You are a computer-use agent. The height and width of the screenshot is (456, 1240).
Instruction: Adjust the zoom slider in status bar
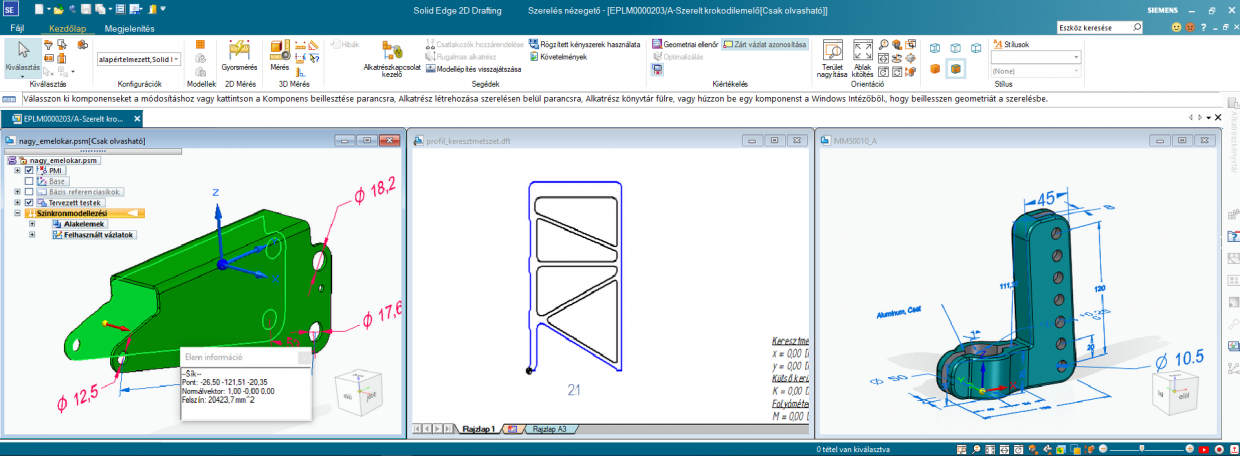(1140, 450)
